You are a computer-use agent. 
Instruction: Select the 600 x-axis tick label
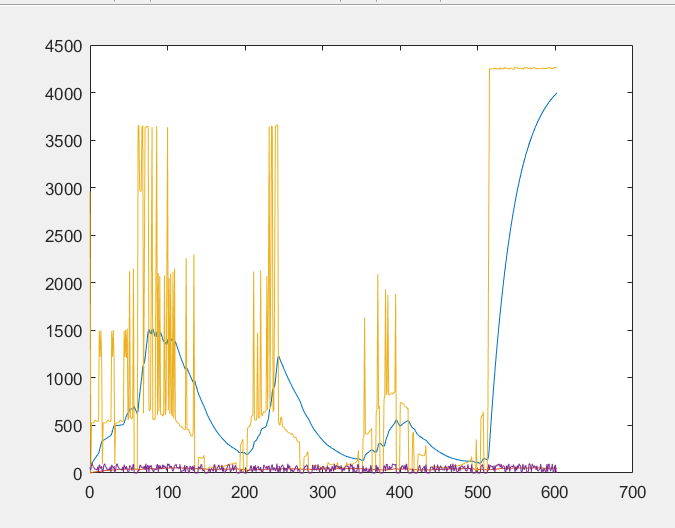pos(555,493)
